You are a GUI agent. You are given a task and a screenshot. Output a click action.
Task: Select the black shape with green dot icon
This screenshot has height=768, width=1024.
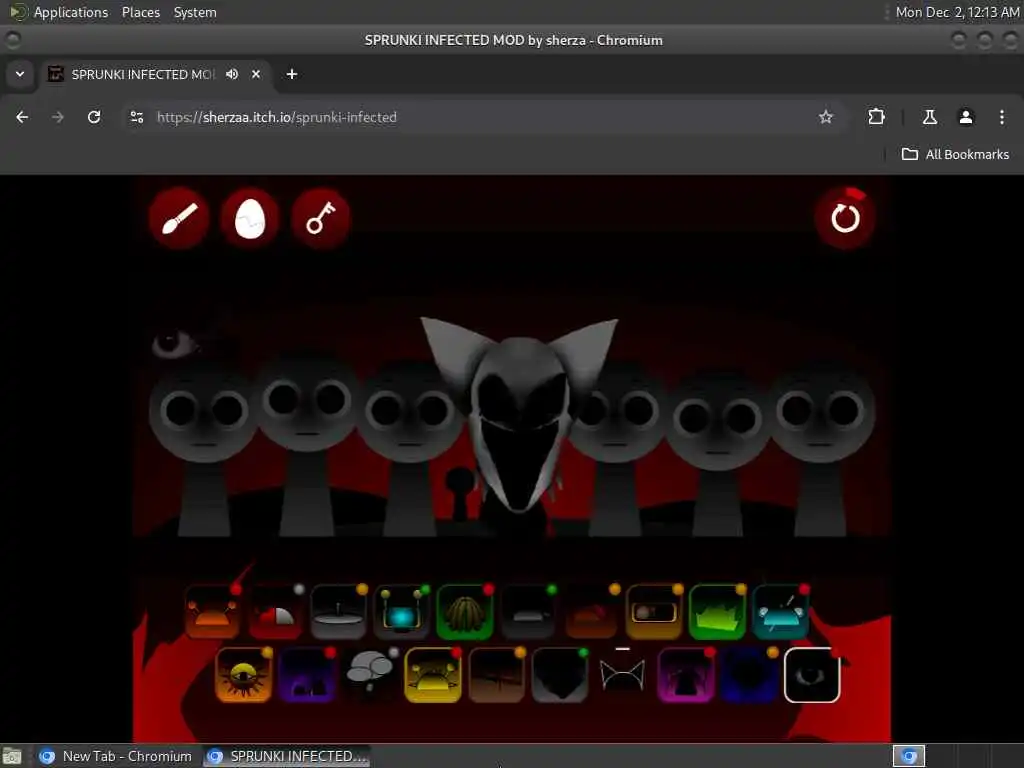click(x=560, y=675)
